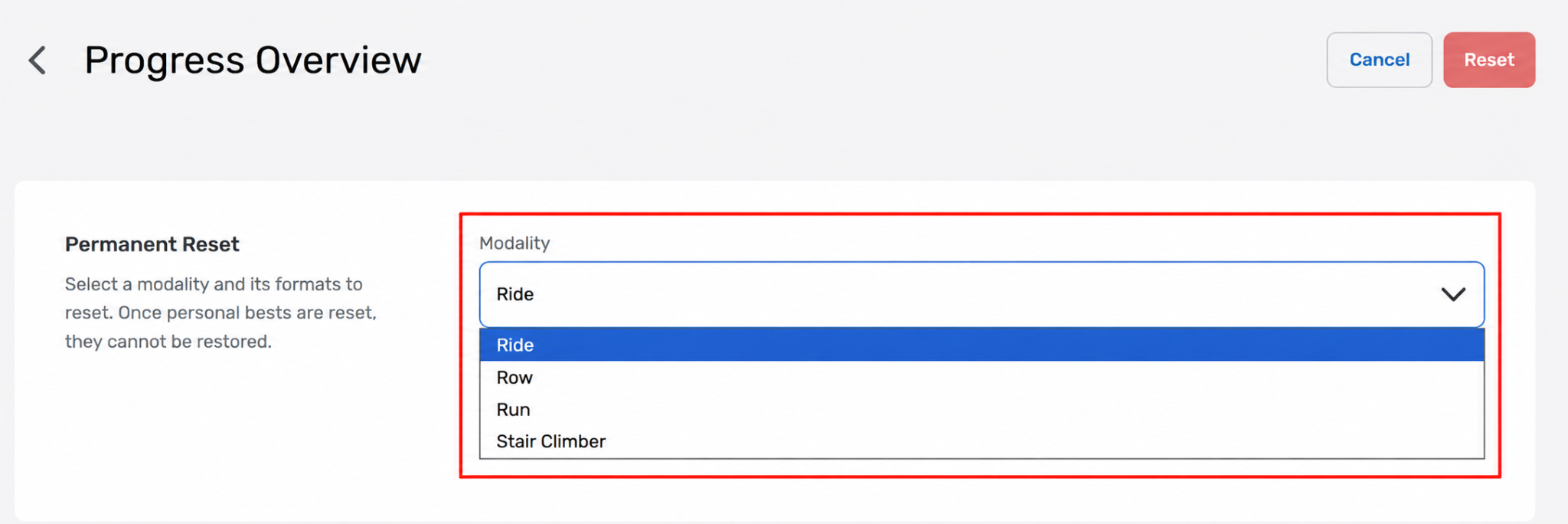Click the Progress Overview page title

tap(253, 61)
